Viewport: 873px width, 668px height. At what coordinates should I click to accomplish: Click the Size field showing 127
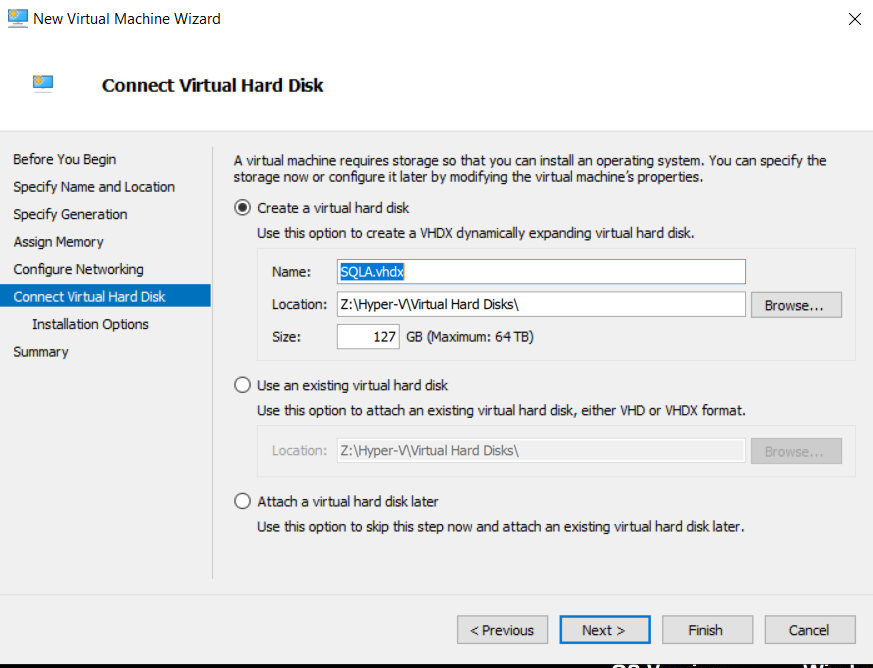pos(368,337)
